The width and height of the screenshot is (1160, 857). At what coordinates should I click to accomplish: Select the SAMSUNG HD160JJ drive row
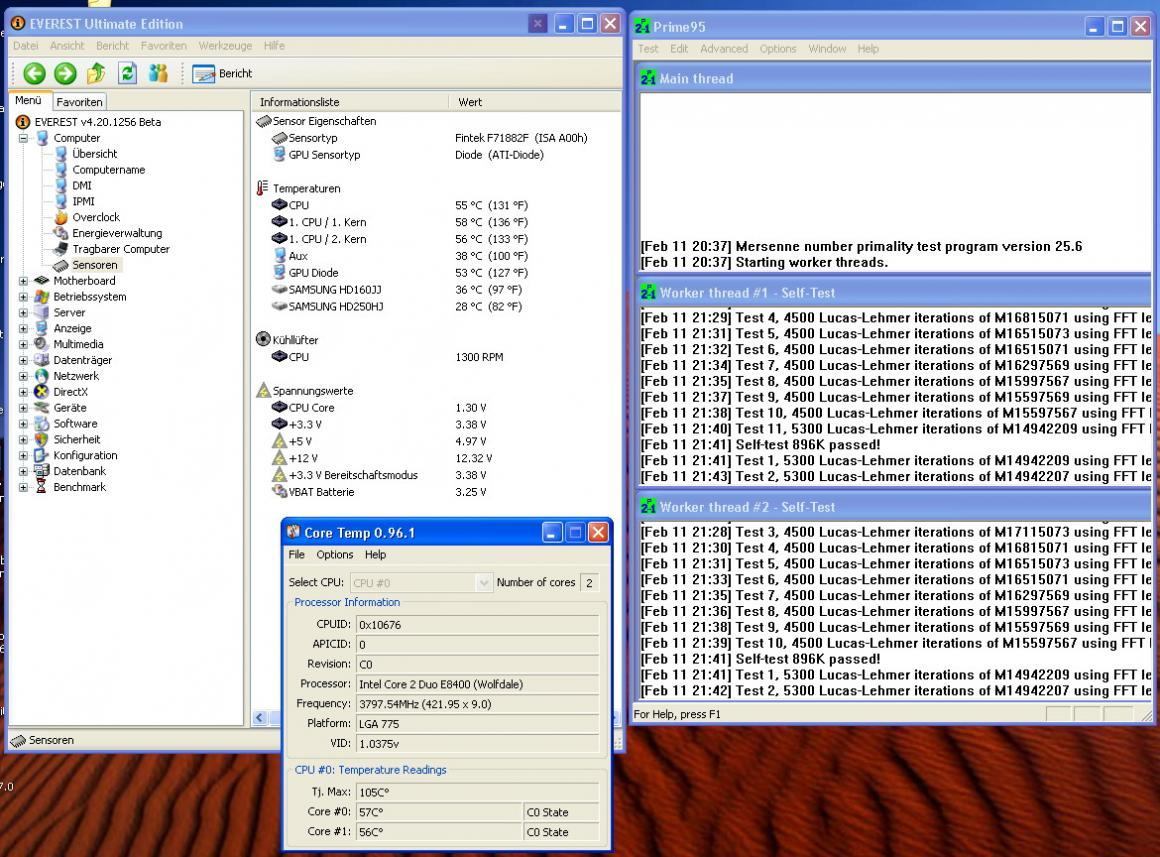(436, 290)
